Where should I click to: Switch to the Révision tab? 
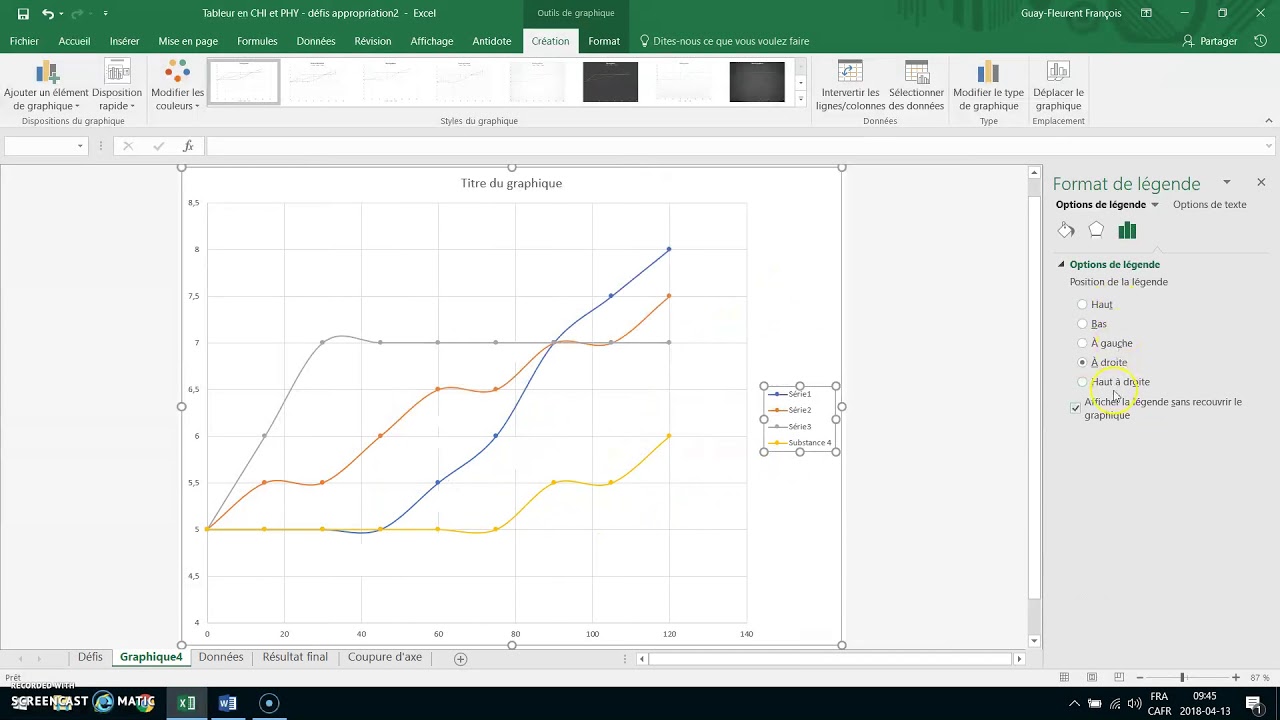tap(372, 41)
